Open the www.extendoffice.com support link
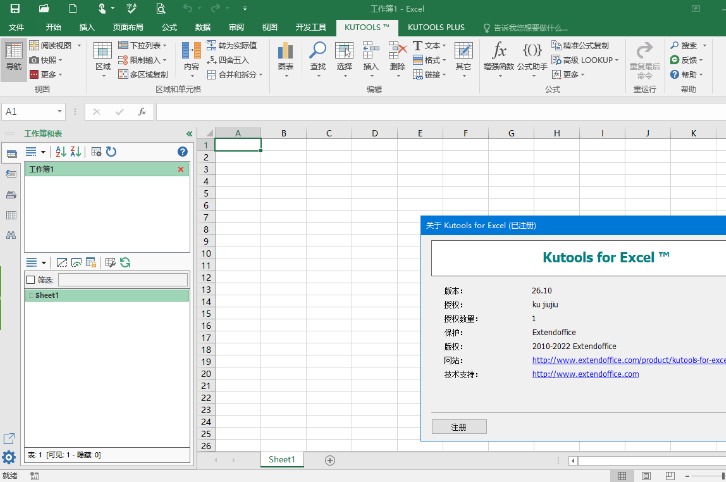This screenshot has width=726, height=482. click(x=585, y=374)
